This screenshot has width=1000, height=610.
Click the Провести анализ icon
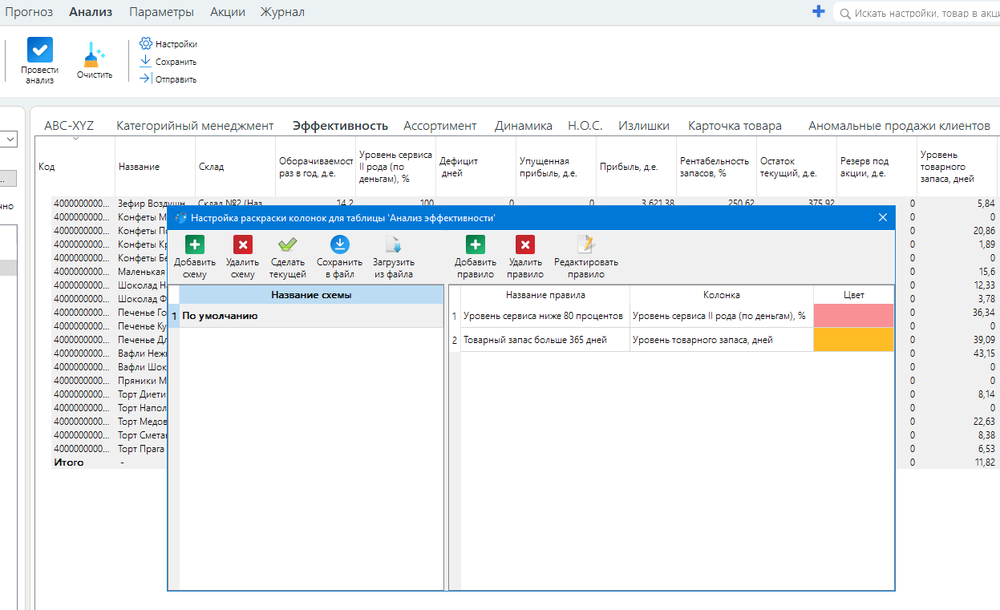(x=40, y=52)
